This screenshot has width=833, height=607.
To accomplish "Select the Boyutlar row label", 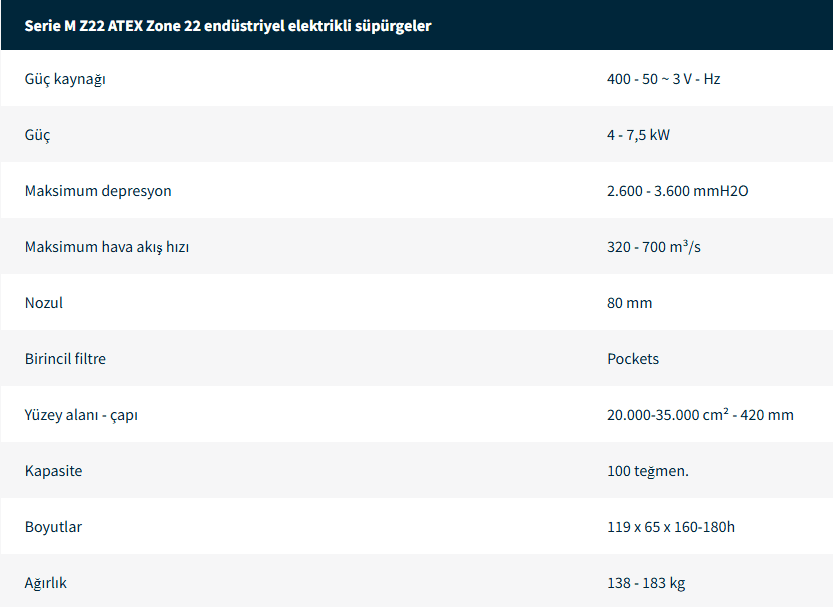I will [x=53, y=527].
